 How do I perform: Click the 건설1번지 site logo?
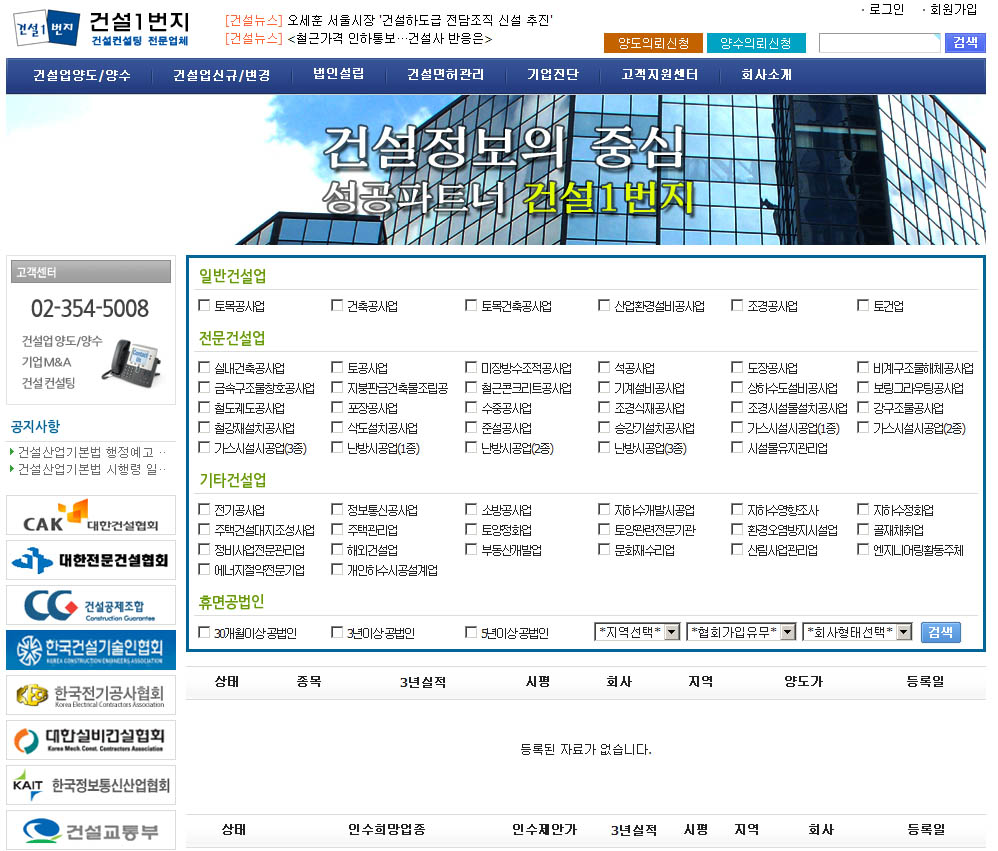coord(104,27)
